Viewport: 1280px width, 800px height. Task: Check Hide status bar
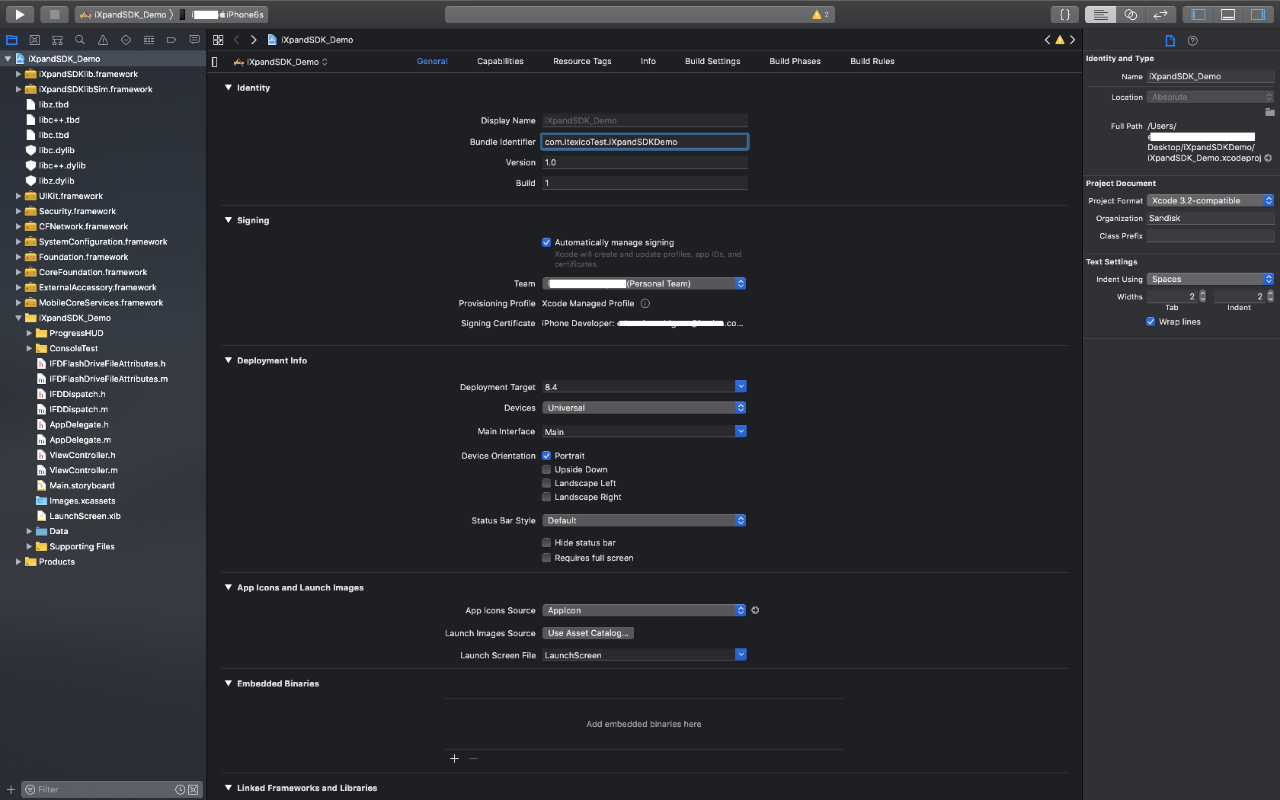click(546, 542)
